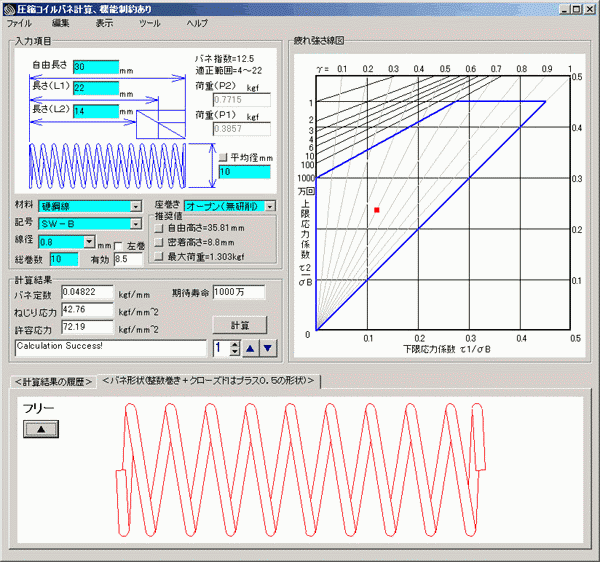The height and width of the screenshot is (562, 600).
Task: Toggle the 左巻 checkbox
Action: coord(118,245)
